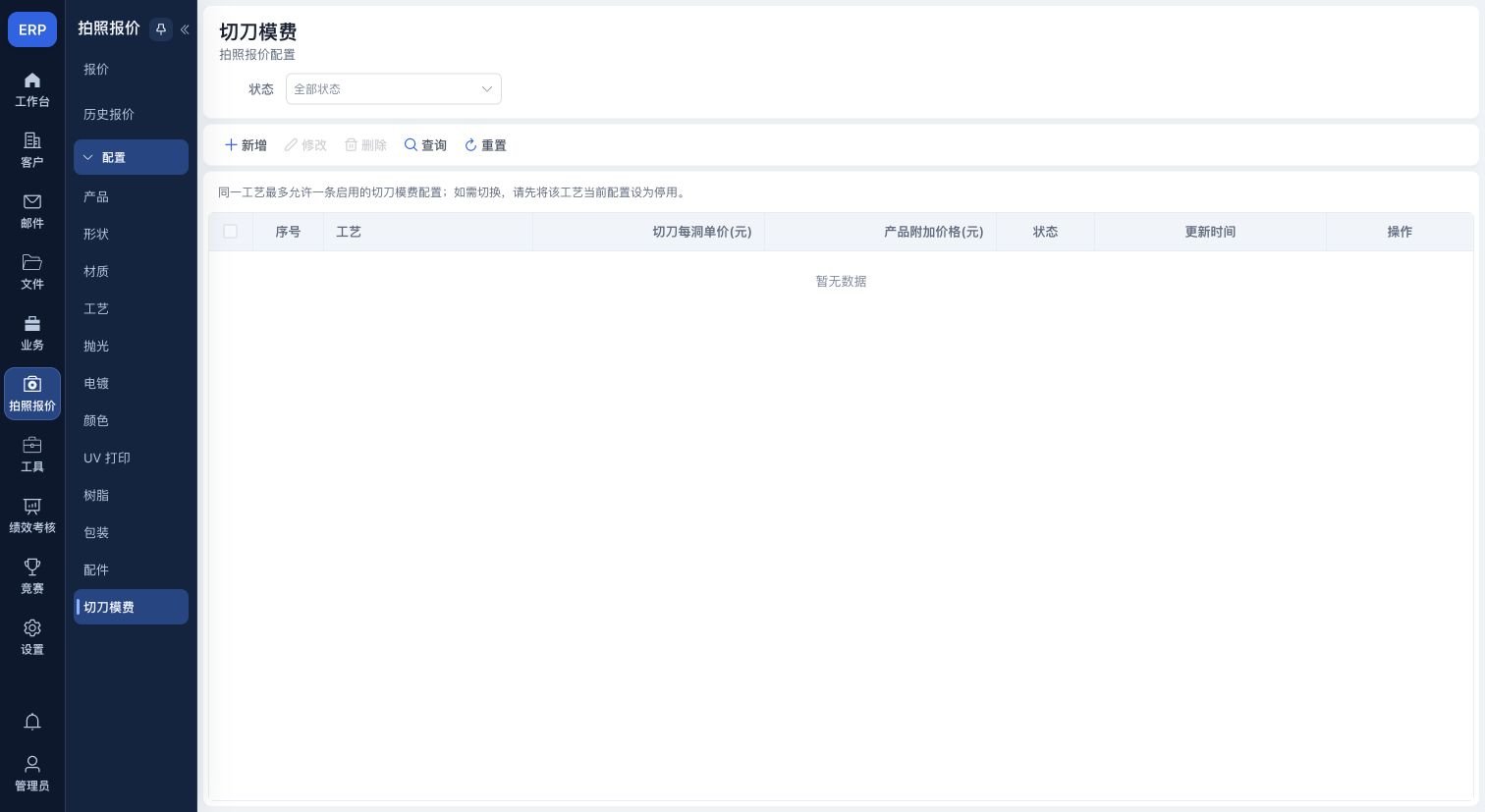This screenshot has height=812, width=1485.
Task: Select 树脂 in the config menu
Action: click(x=131, y=495)
